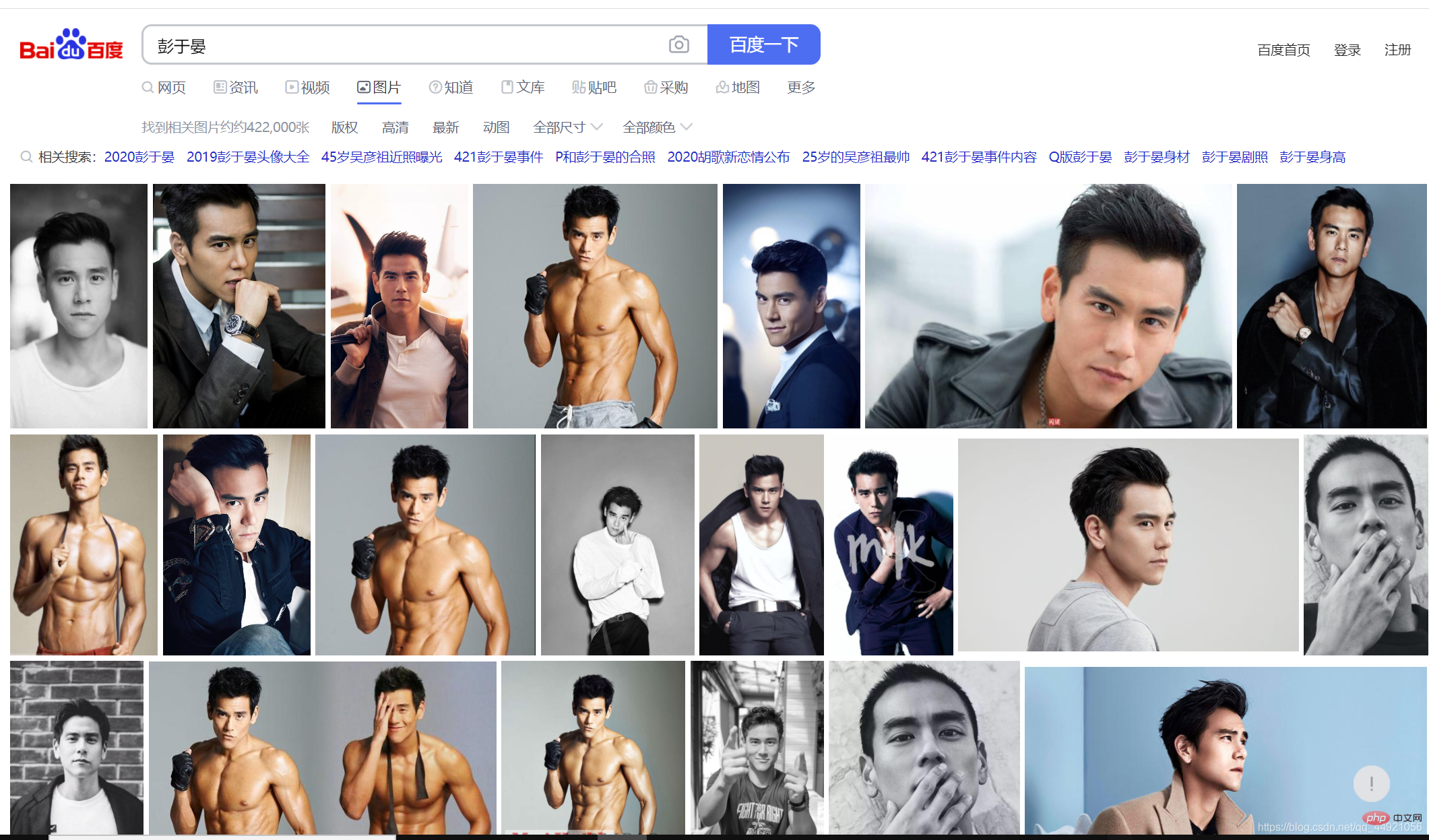Enable the 动图 animated-image filter

pyautogui.click(x=496, y=127)
